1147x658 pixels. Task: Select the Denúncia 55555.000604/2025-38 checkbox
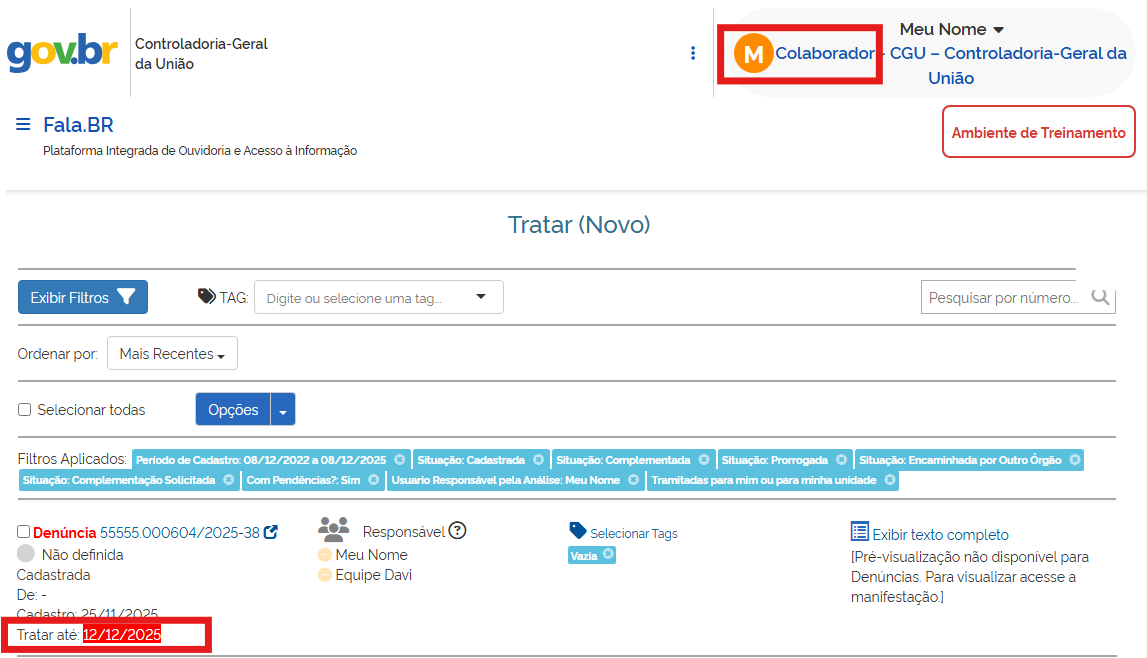24,532
